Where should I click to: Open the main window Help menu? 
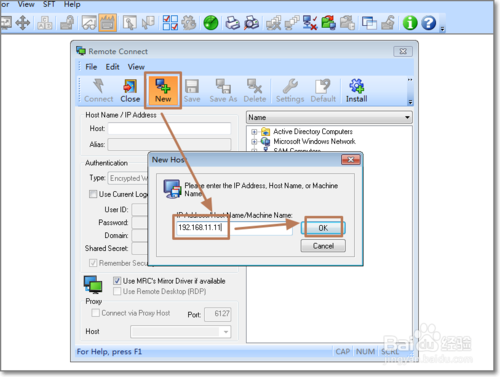[72, 4]
